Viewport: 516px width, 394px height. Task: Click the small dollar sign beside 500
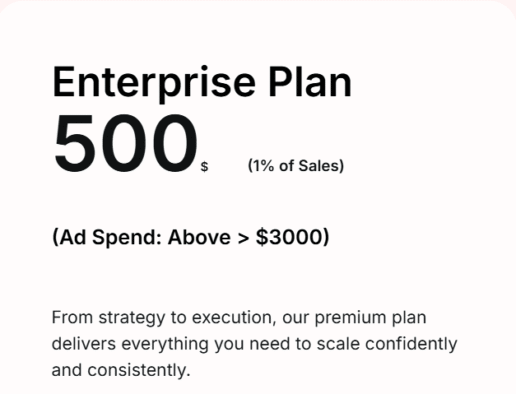click(x=204, y=166)
